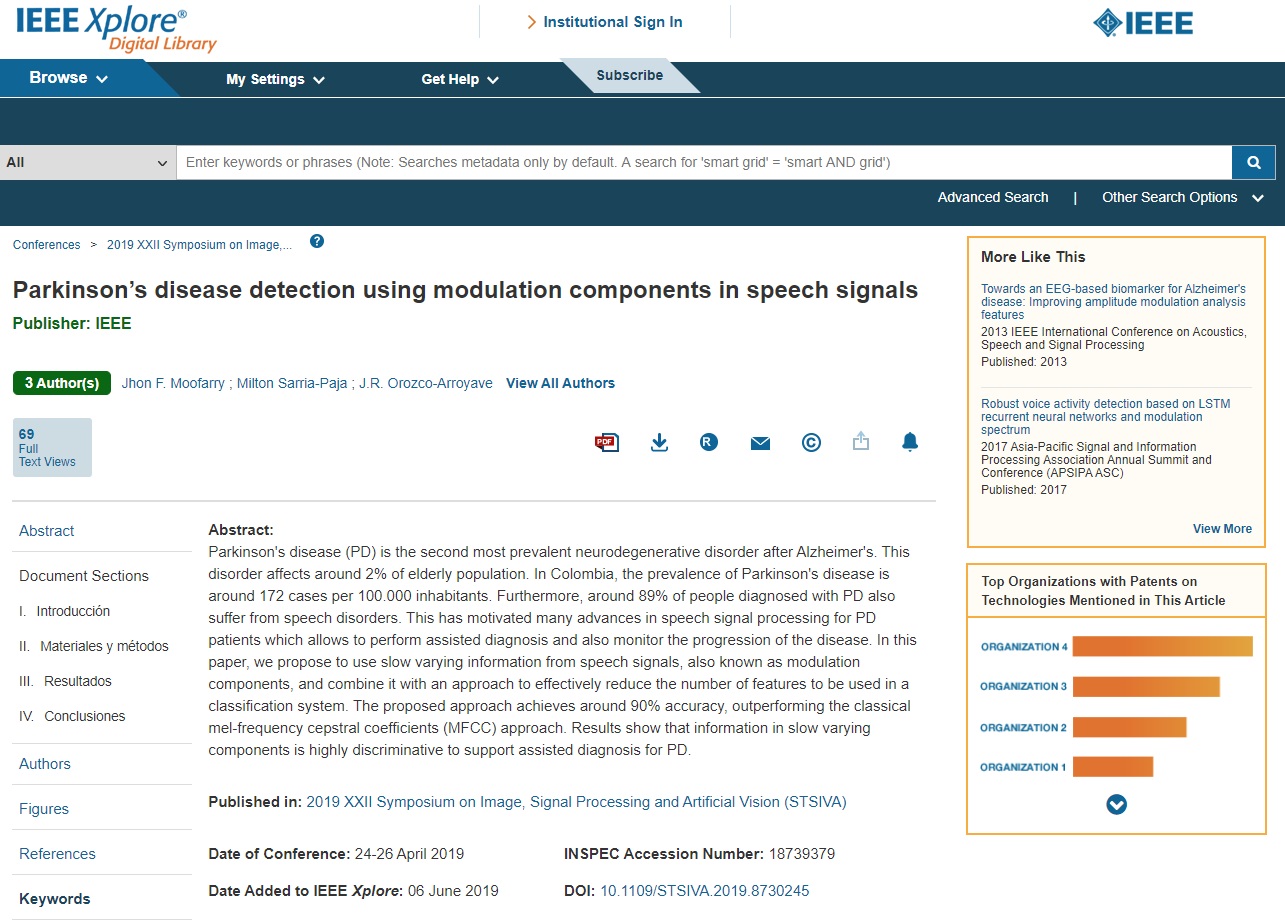Viewport: 1285px width, 921px height.
Task: Expand more organizations with down chevron
Action: pos(1117,804)
